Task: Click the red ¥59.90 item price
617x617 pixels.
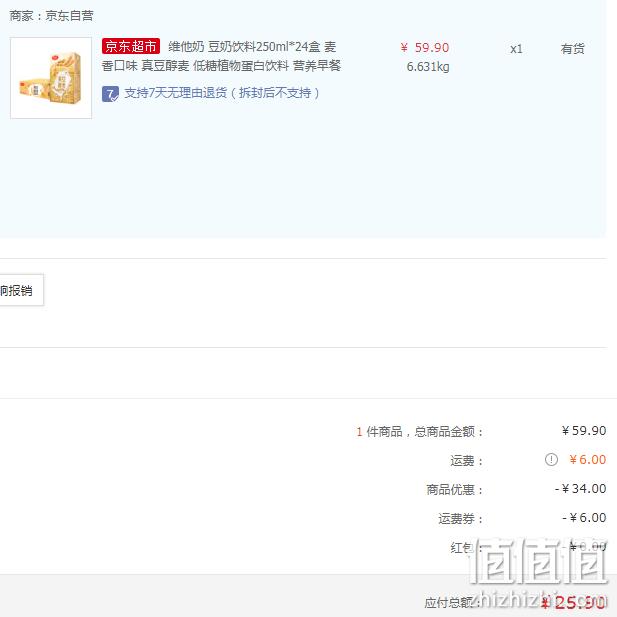Action: coord(425,48)
